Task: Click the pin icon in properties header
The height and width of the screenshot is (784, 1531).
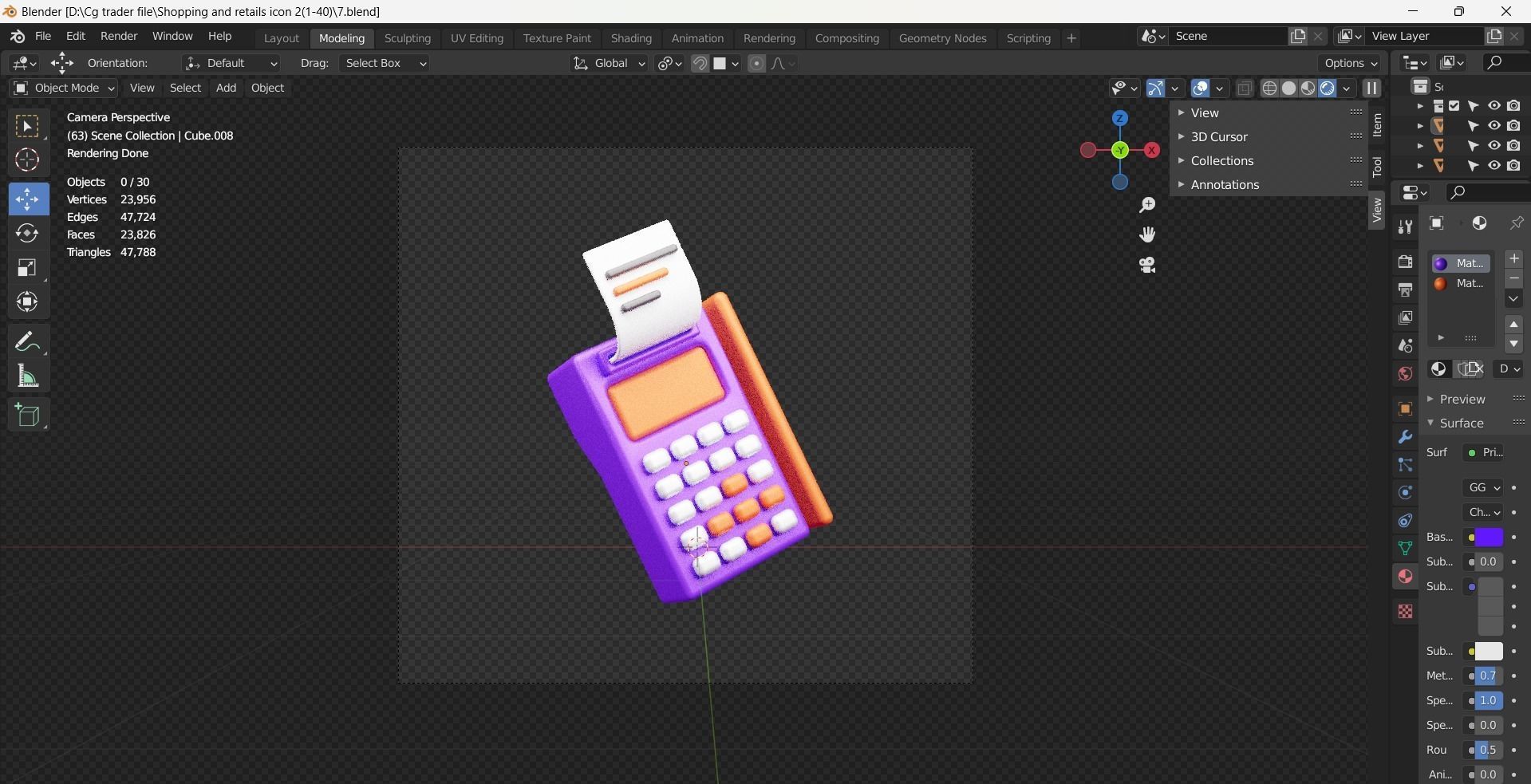Action: 1517,223
